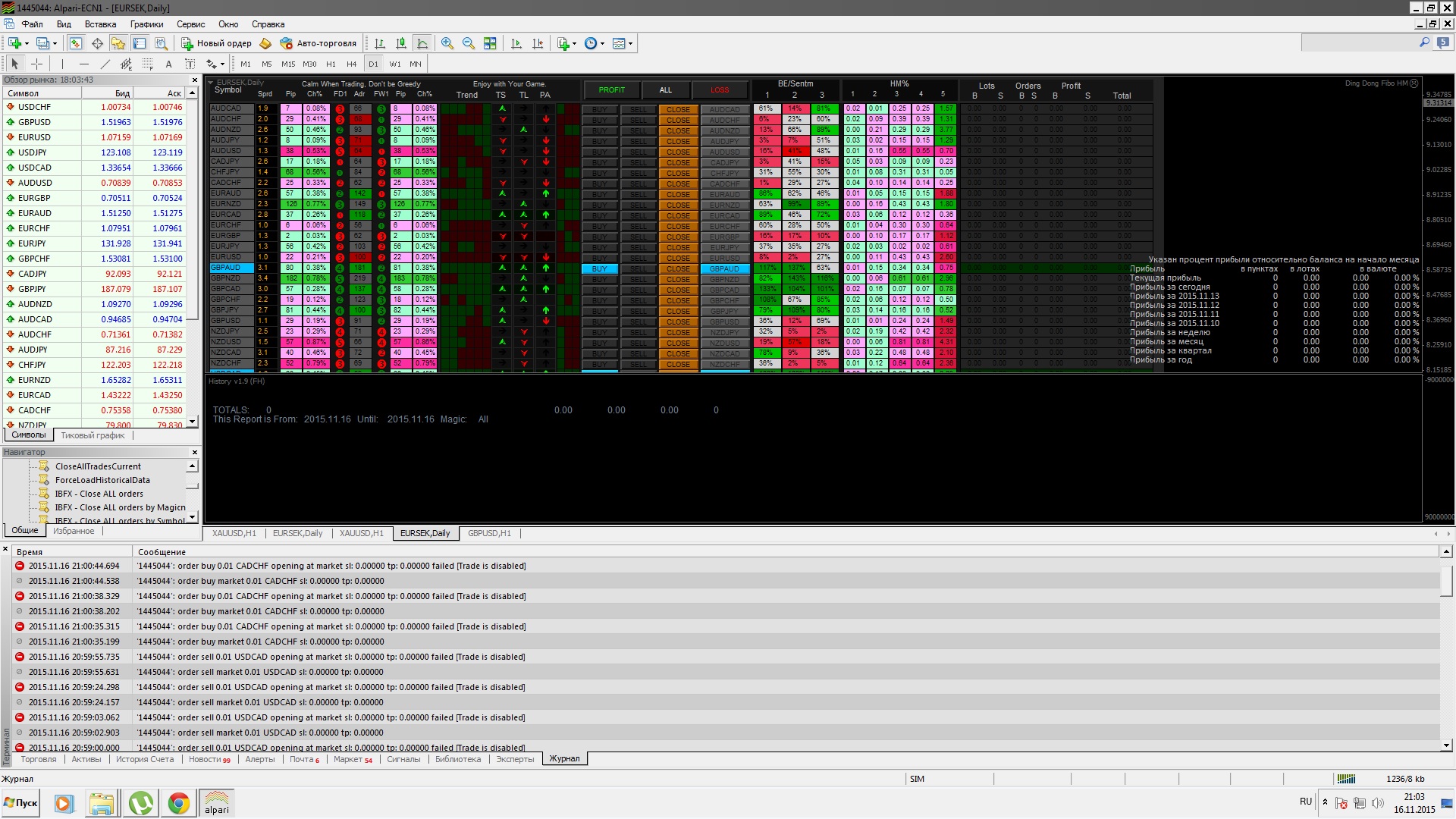
Task: Tile chart windows icon
Action: [490, 43]
